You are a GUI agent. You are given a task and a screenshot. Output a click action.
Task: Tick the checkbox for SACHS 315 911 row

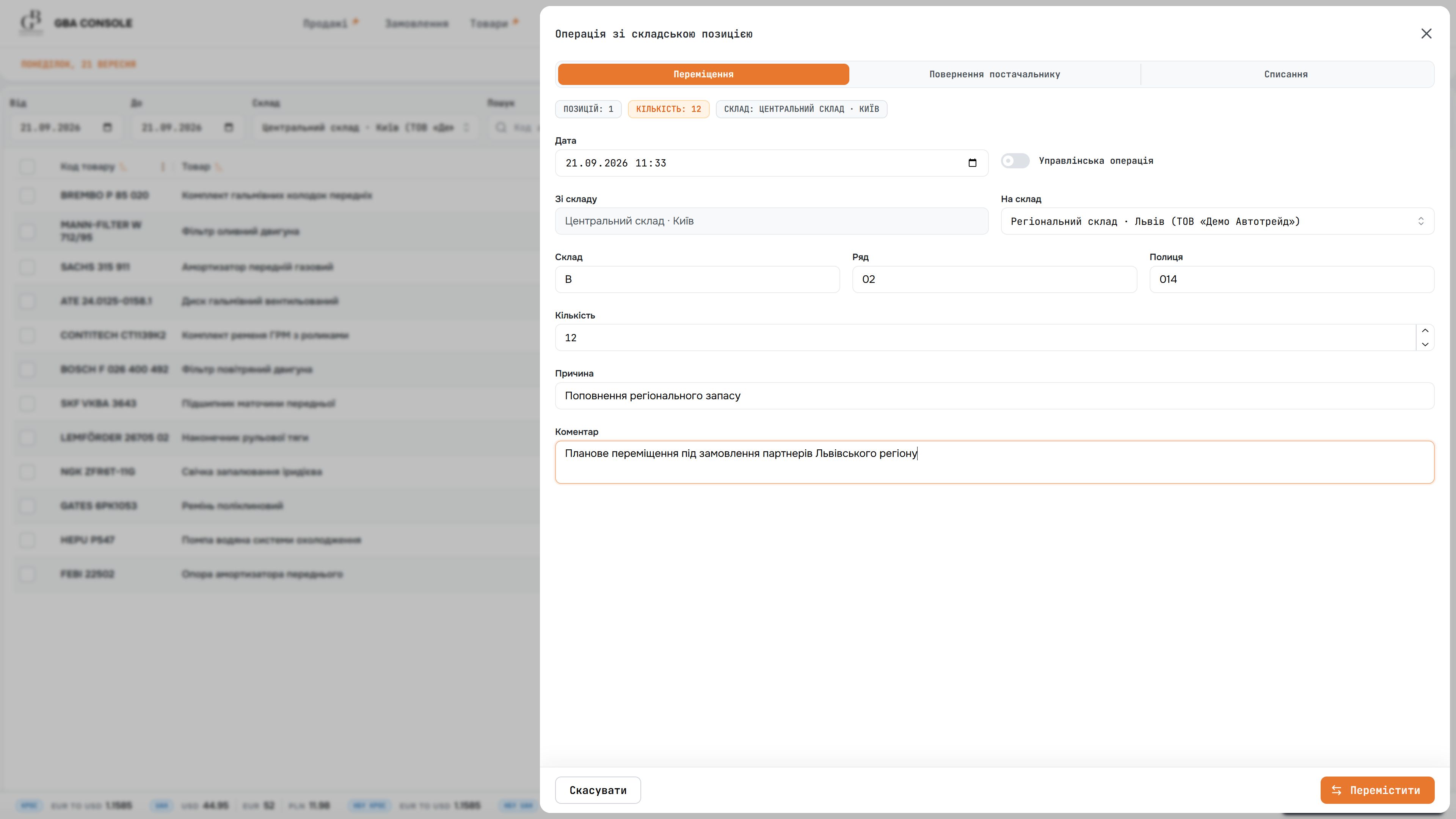(x=27, y=267)
